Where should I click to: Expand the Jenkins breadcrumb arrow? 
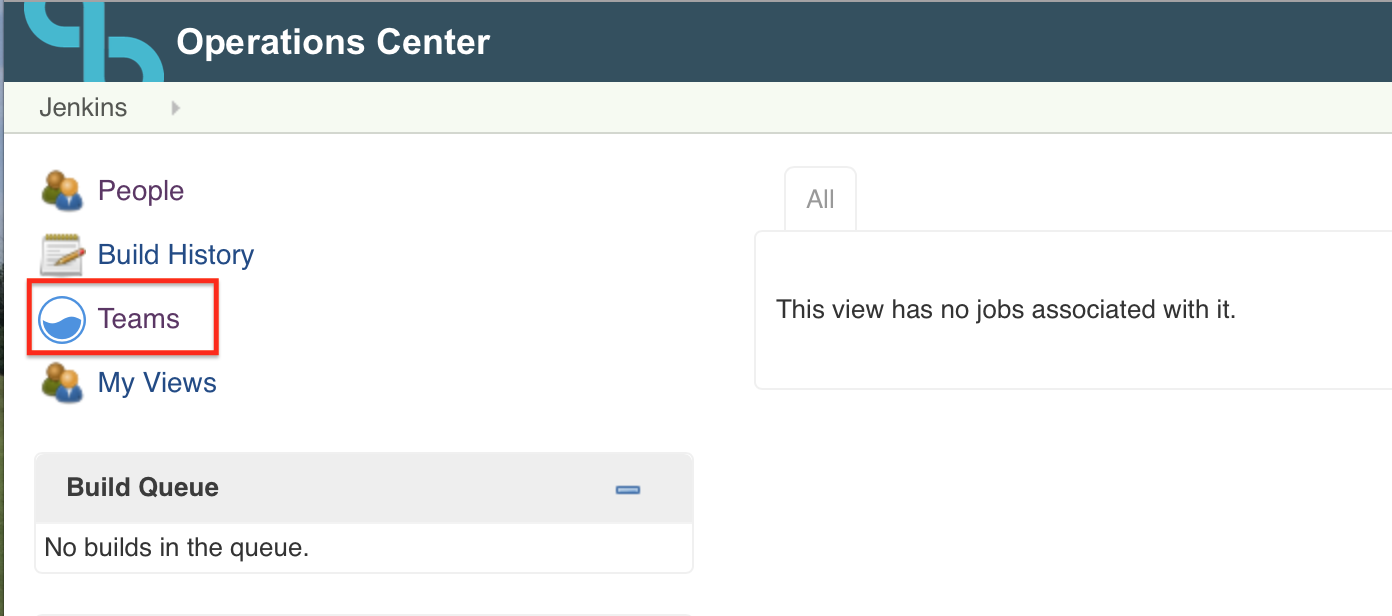176,108
